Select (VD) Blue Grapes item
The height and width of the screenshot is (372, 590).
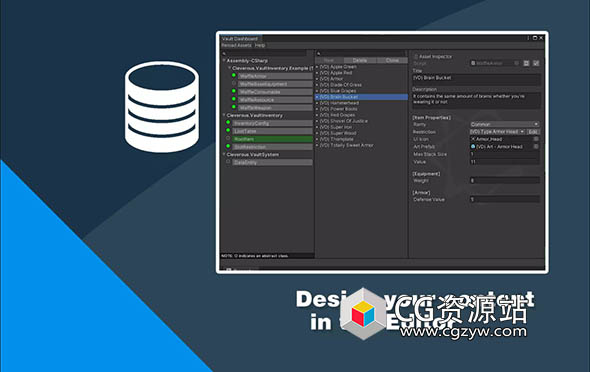click(x=361, y=91)
